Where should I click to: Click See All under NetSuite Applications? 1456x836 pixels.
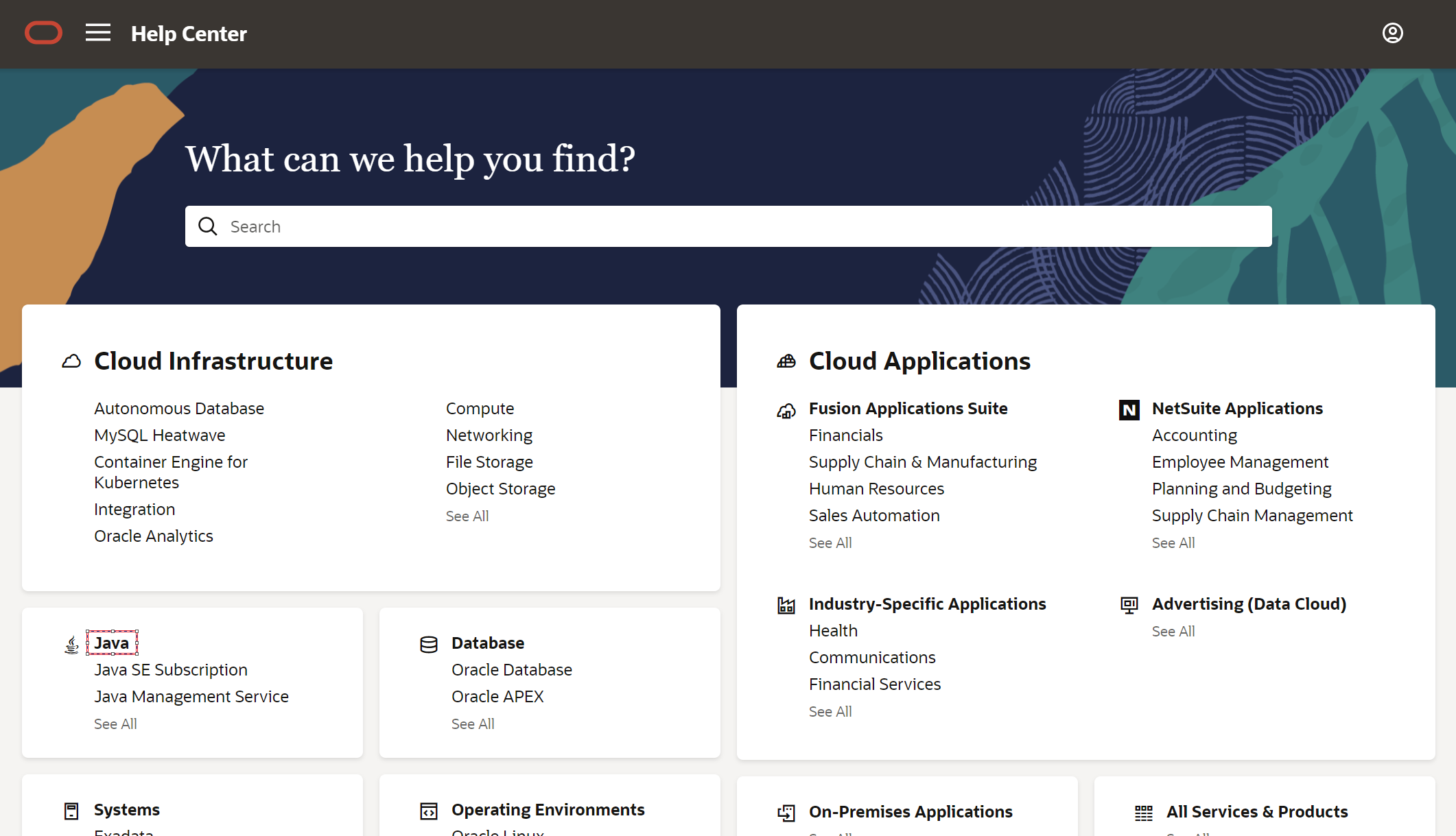pos(1173,543)
